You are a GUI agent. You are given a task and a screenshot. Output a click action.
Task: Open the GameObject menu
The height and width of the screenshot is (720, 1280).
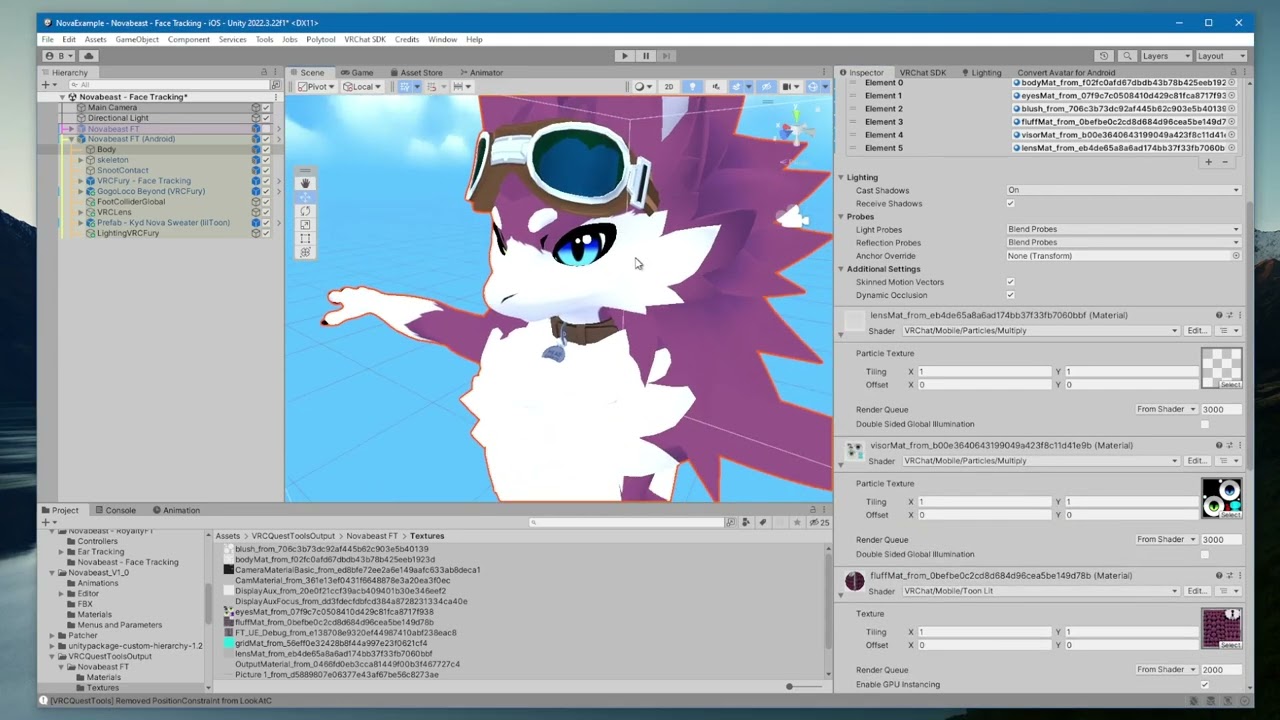[137, 40]
